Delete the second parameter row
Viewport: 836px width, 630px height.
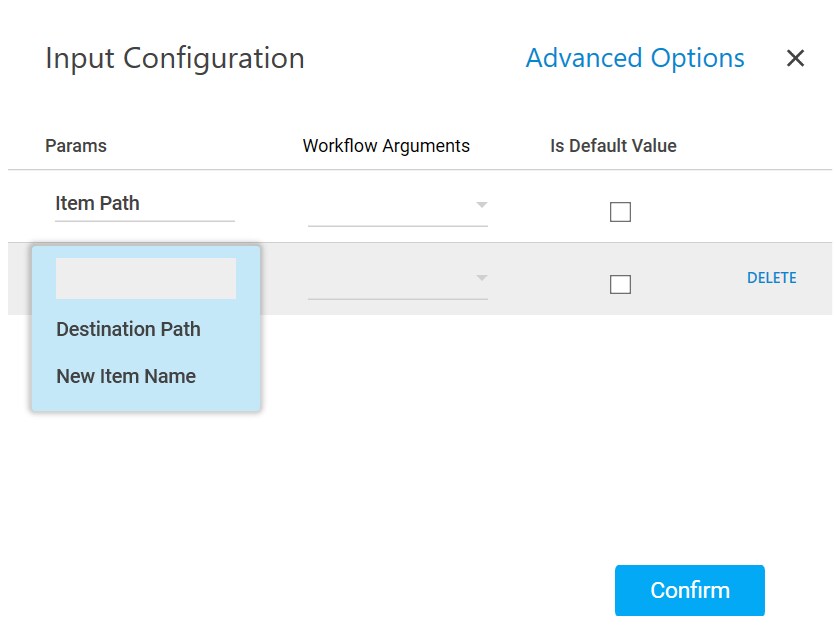[x=771, y=278]
